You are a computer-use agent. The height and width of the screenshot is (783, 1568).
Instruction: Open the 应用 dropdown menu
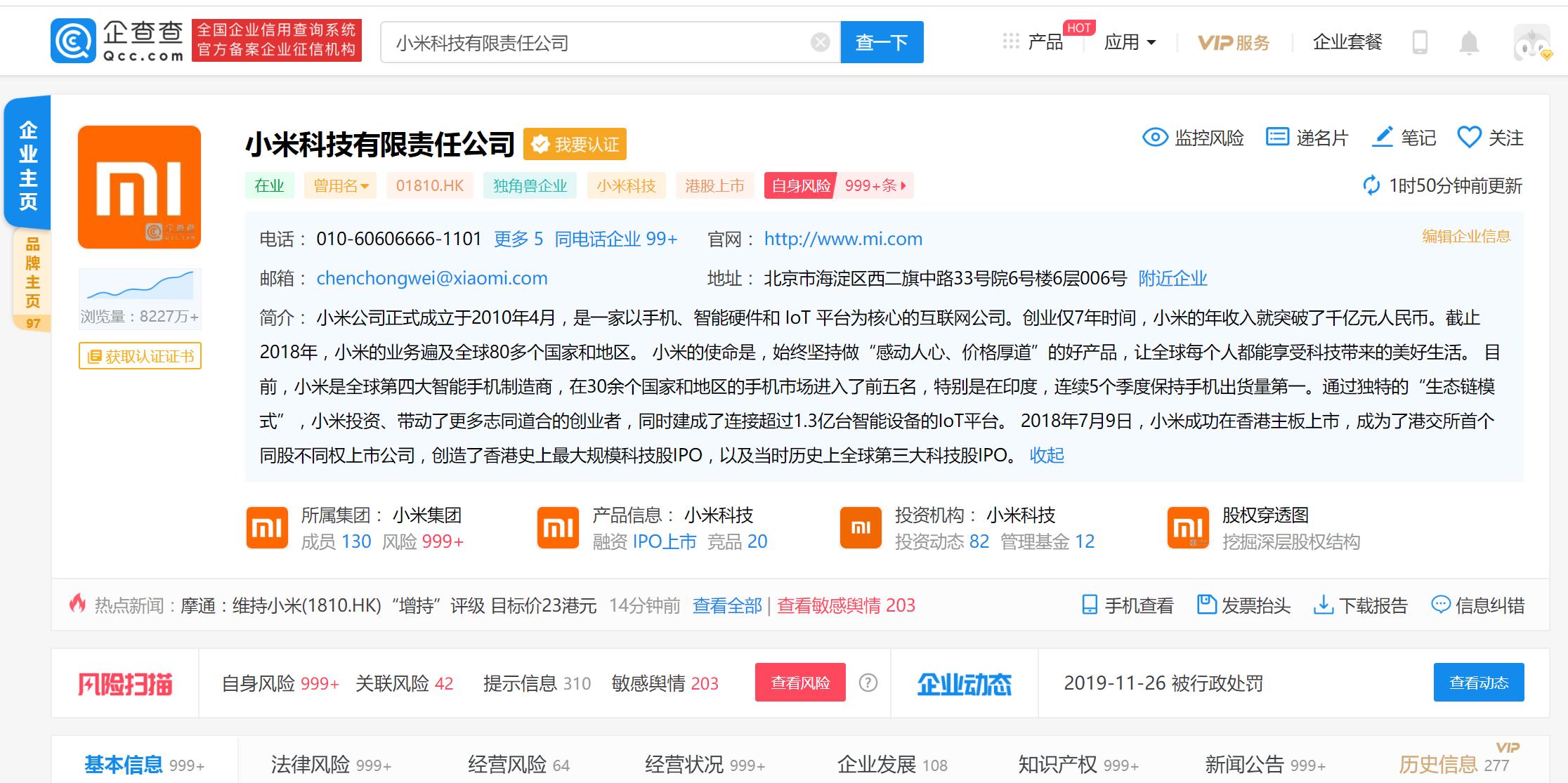click(1130, 43)
